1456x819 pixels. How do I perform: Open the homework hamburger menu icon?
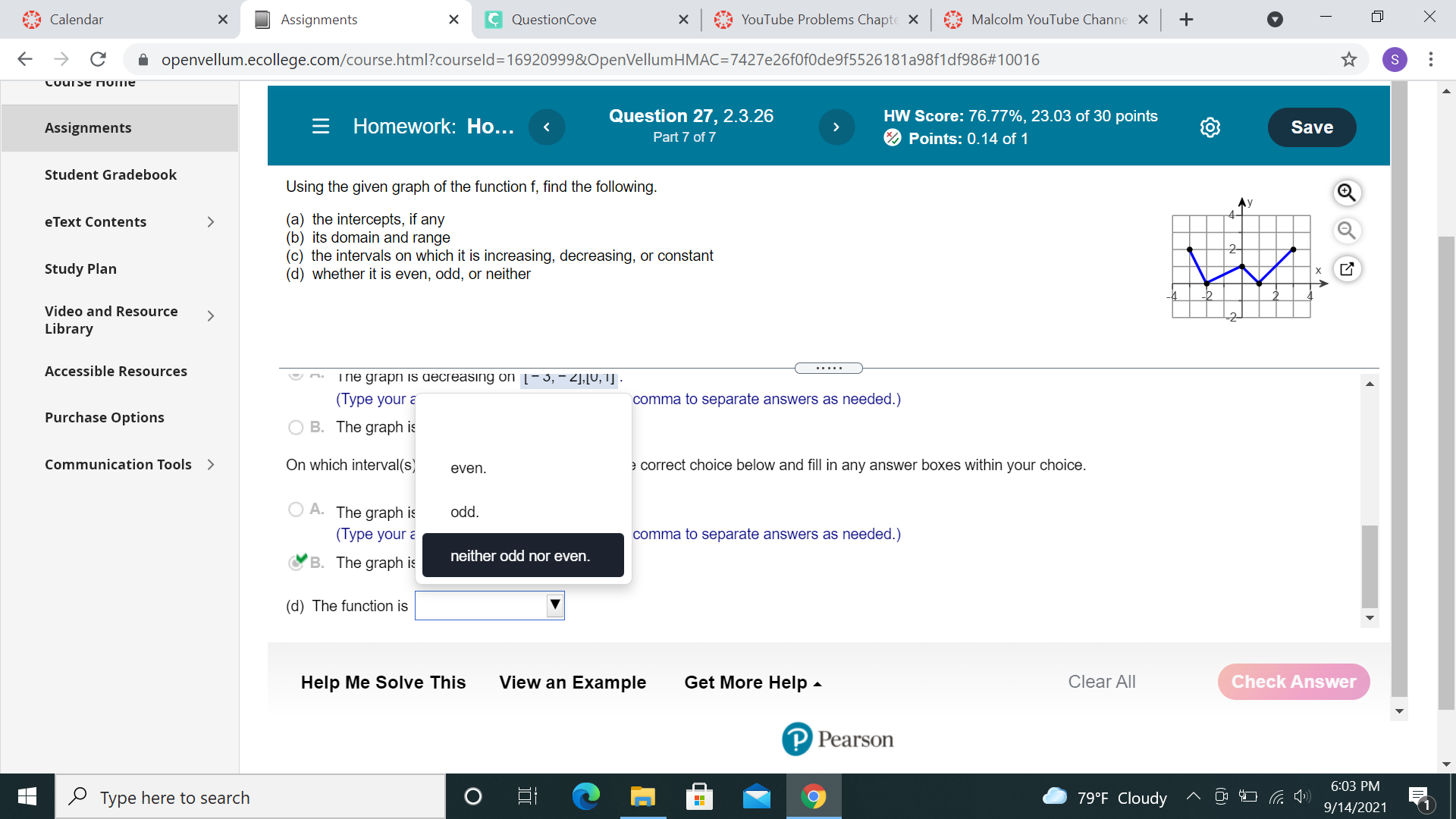tap(321, 126)
